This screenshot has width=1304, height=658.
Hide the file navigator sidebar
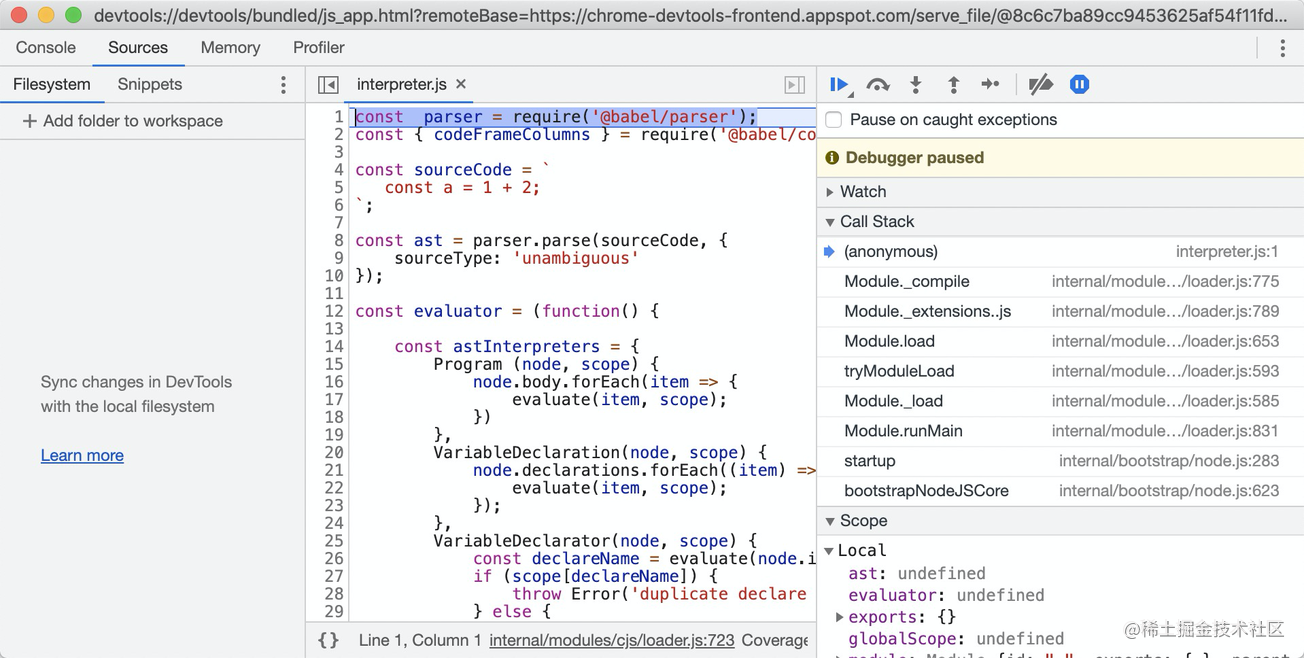pos(328,85)
